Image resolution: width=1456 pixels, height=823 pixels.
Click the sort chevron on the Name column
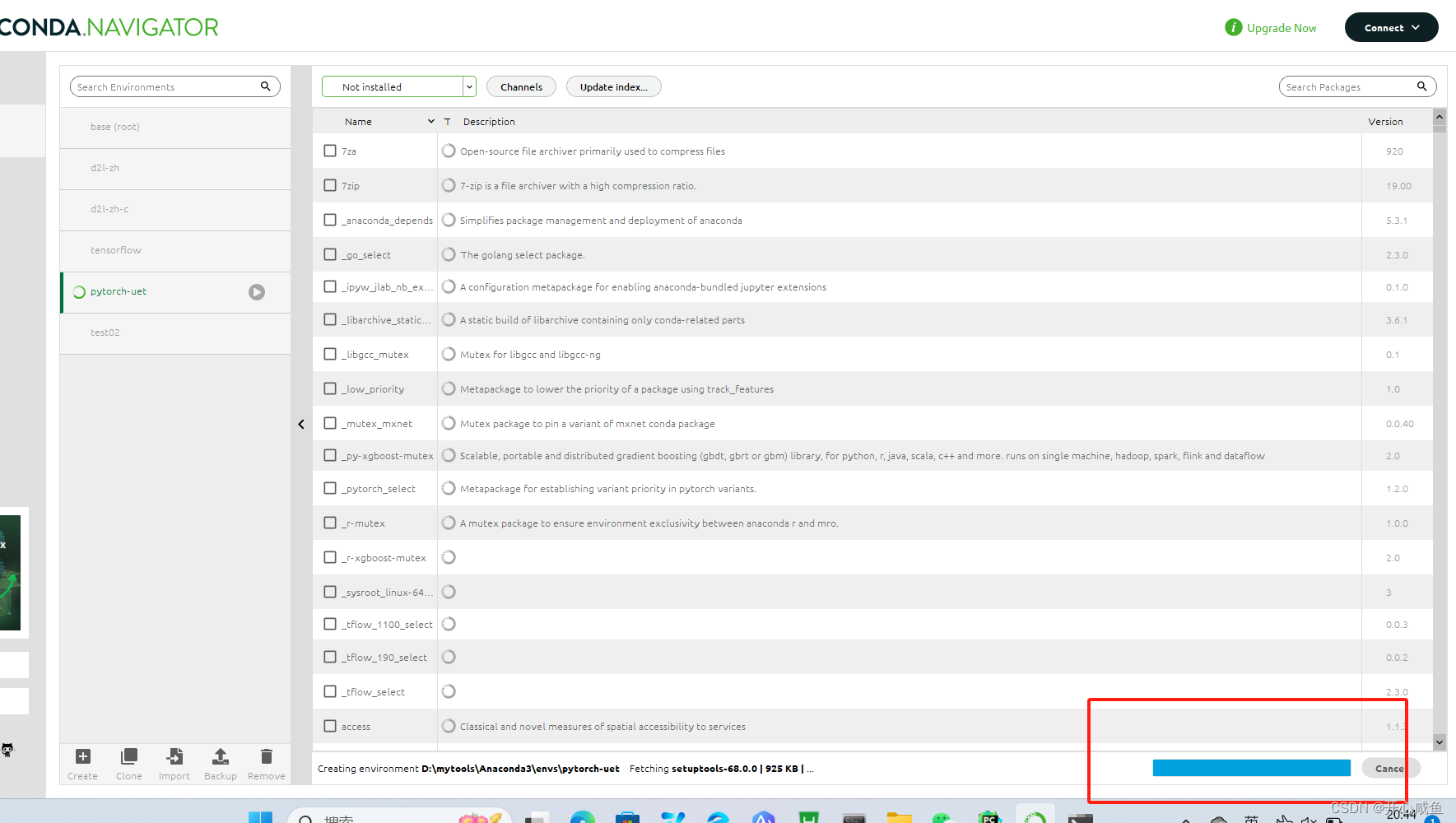pos(430,121)
